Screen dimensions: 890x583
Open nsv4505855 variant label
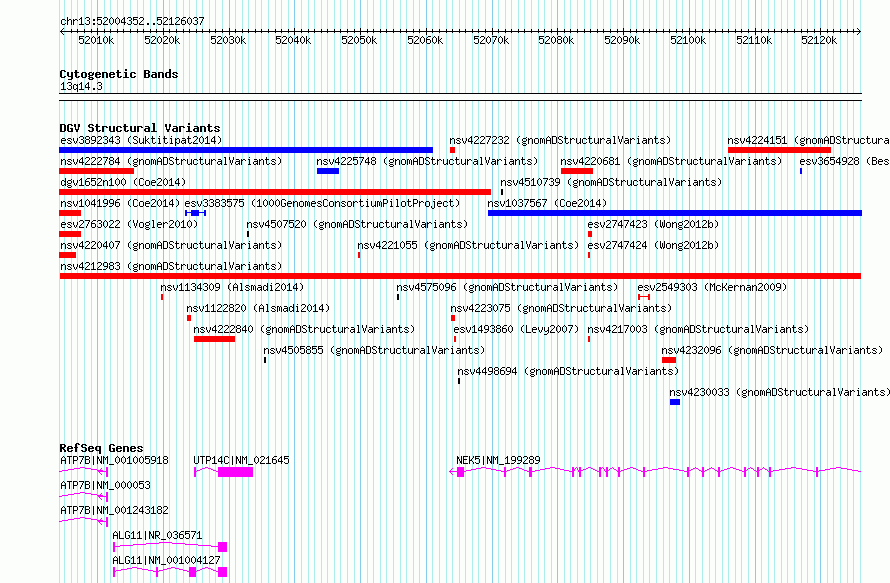click(x=374, y=350)
